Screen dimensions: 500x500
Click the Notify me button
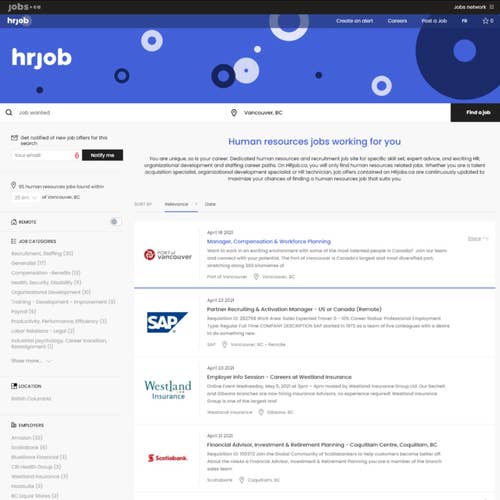102,155
